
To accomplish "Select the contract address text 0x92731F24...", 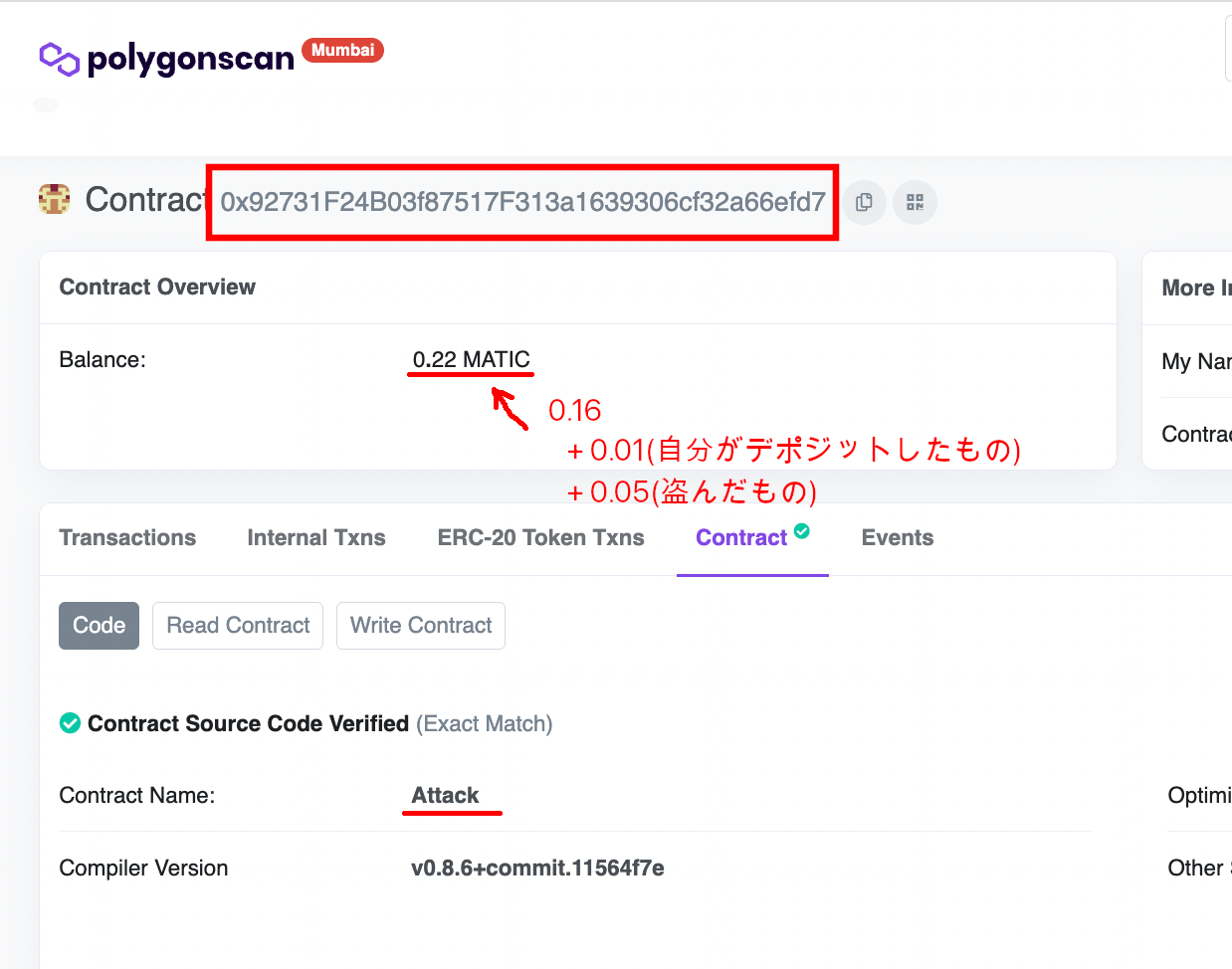I will pyautogui.click(x=522, y=202).
